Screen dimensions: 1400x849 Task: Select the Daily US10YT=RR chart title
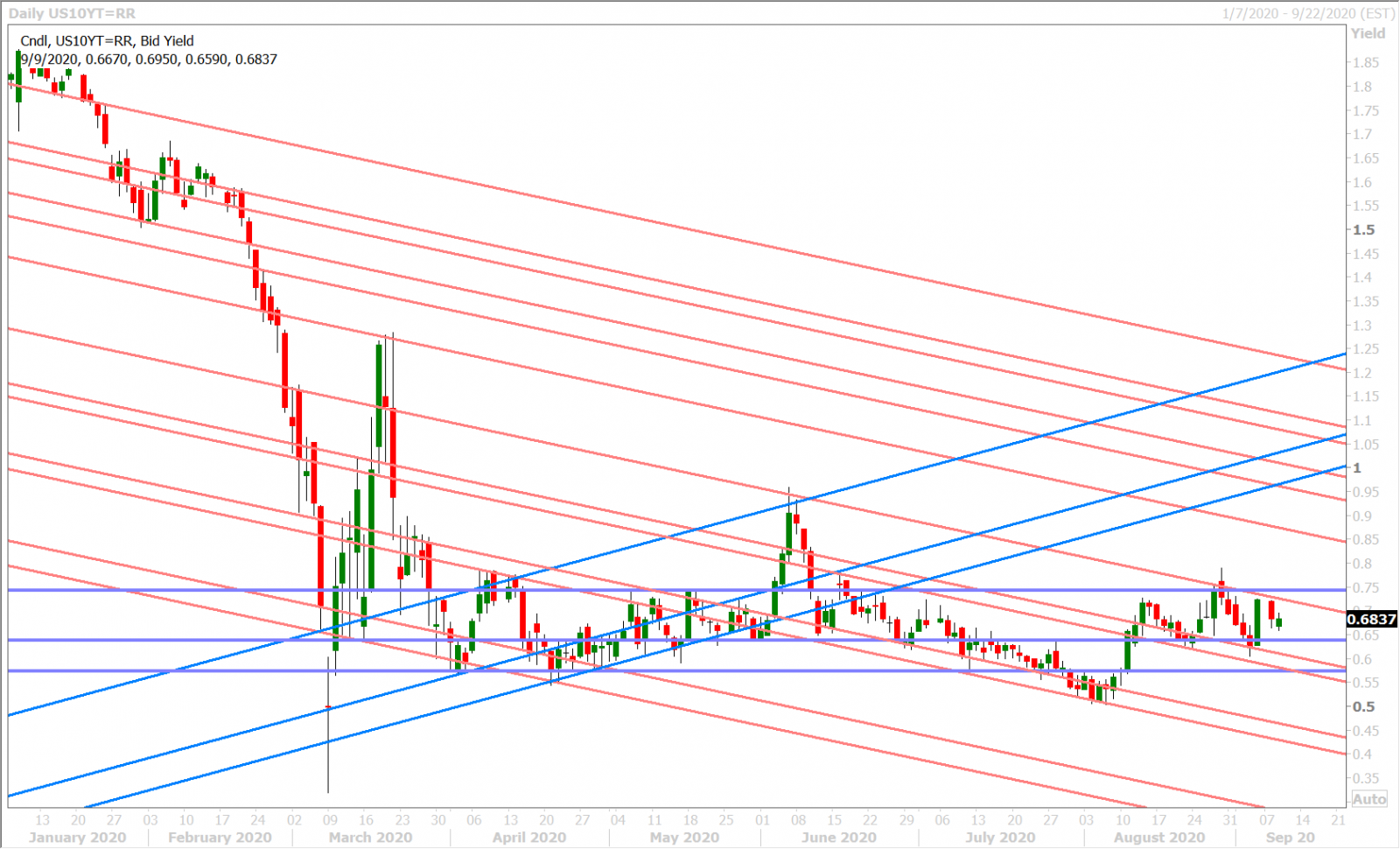pyautogui.click(x=72, y=13)
